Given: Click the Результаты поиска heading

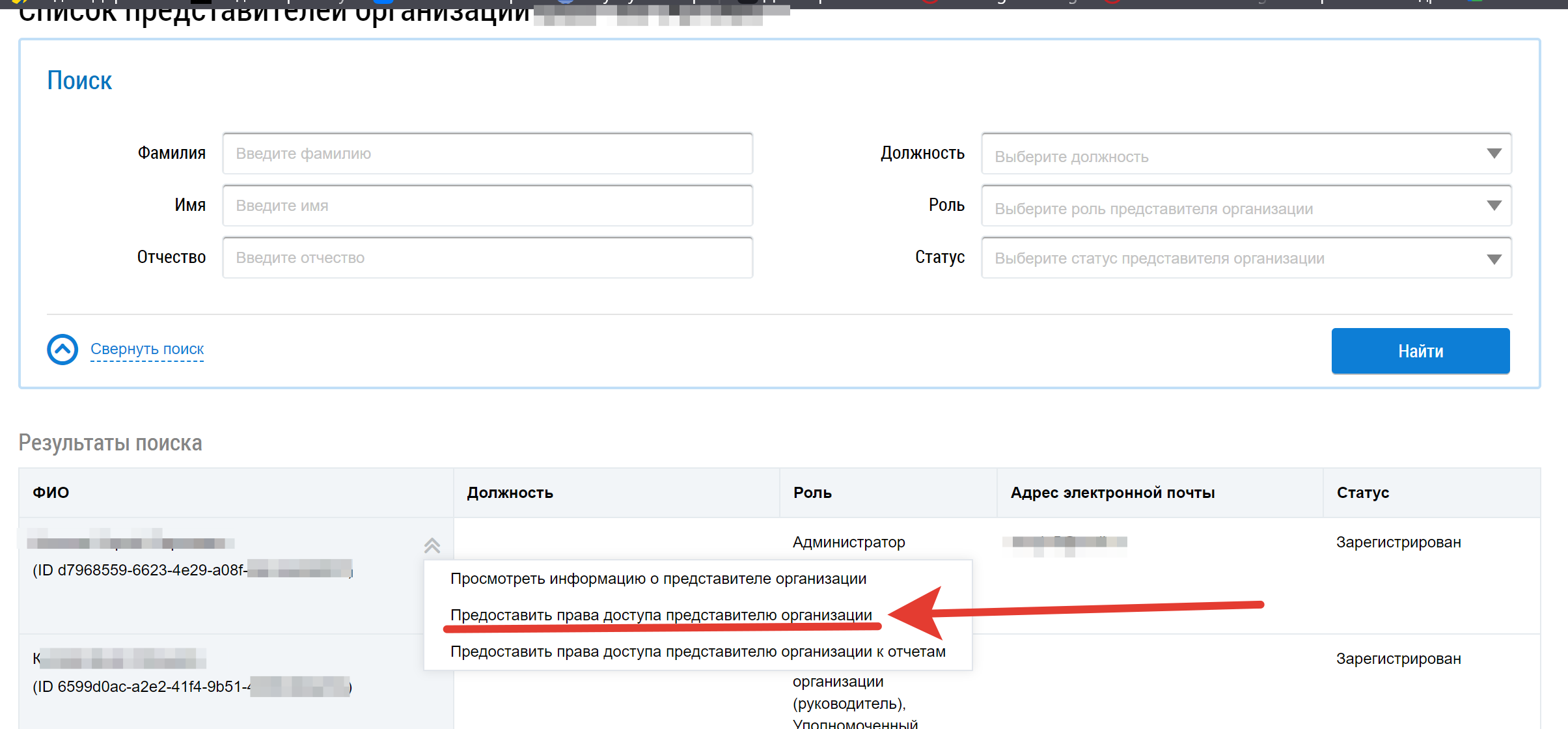Looking at the screenshot, I should coord(110,443).
